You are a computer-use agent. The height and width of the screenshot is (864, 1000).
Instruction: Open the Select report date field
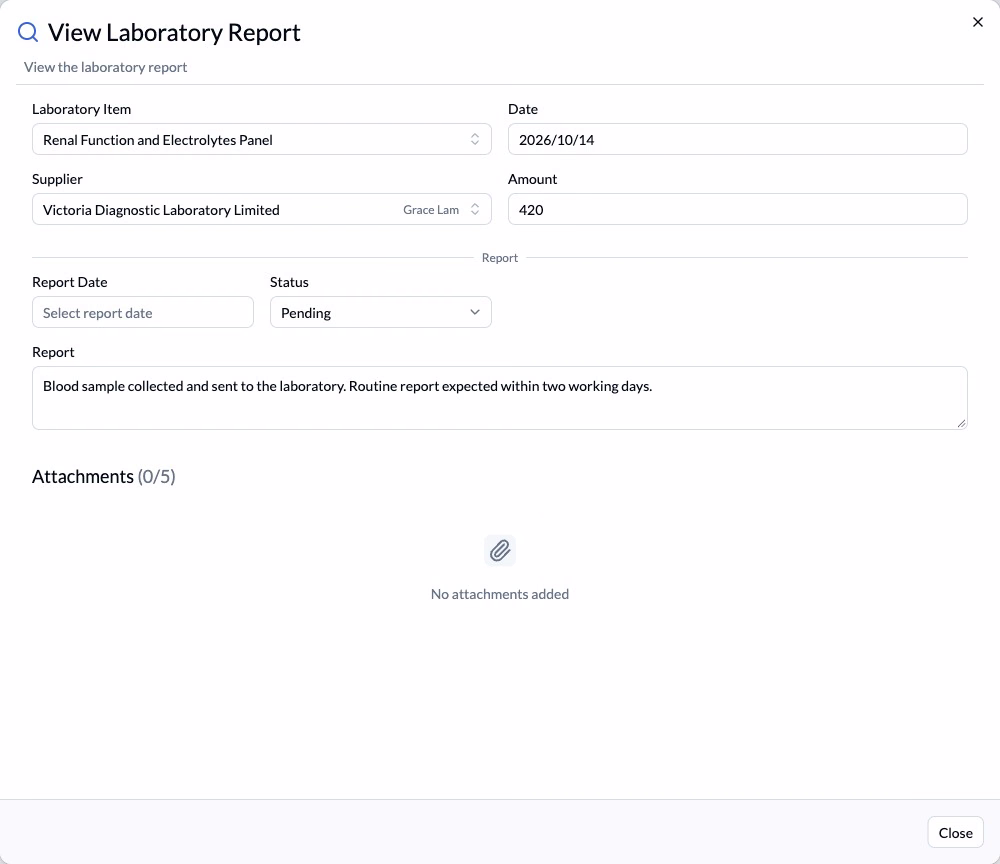(x=143, y=312)
